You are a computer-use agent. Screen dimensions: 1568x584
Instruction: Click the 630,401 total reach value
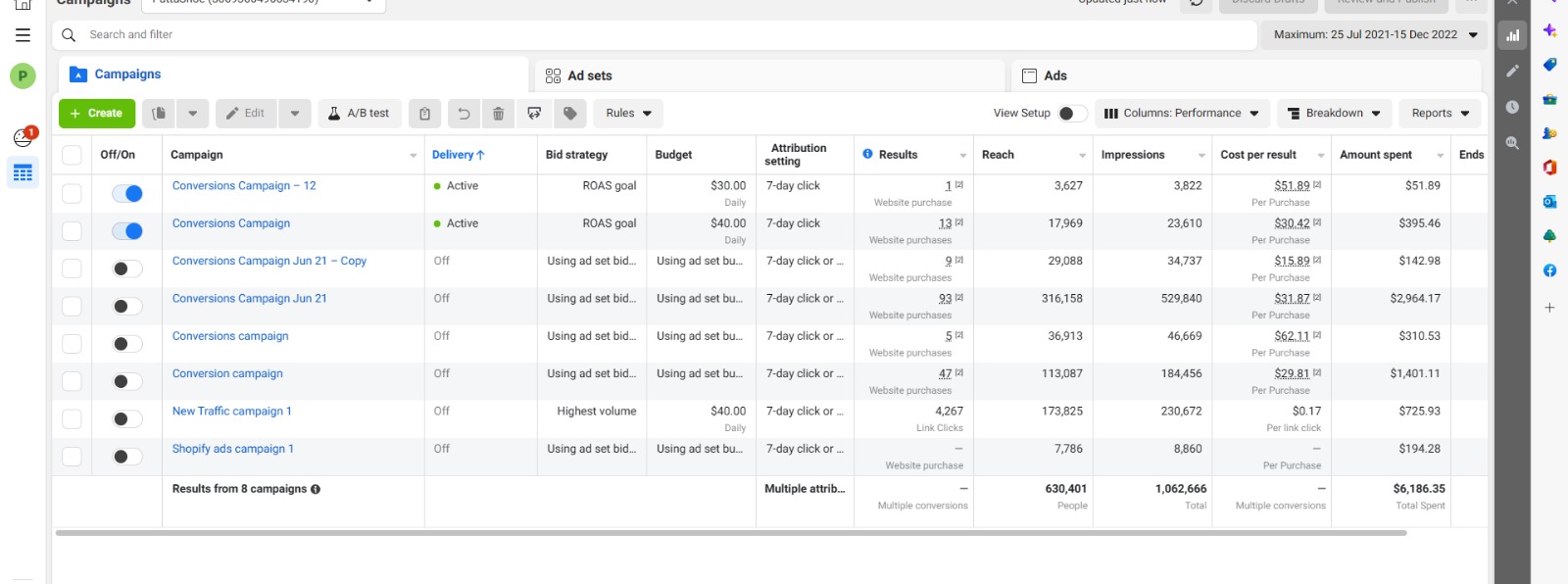click(1066, 489)
